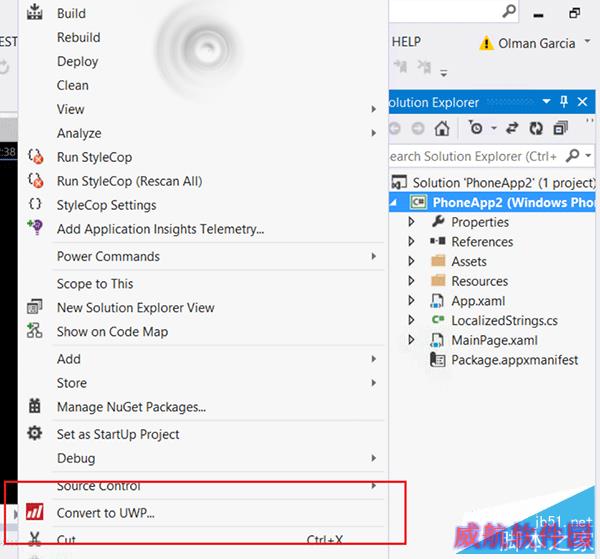This screenshot has width=600, height=559.
Task: Select the MainPage.xaml file
Action: click(x=494, y=340)
